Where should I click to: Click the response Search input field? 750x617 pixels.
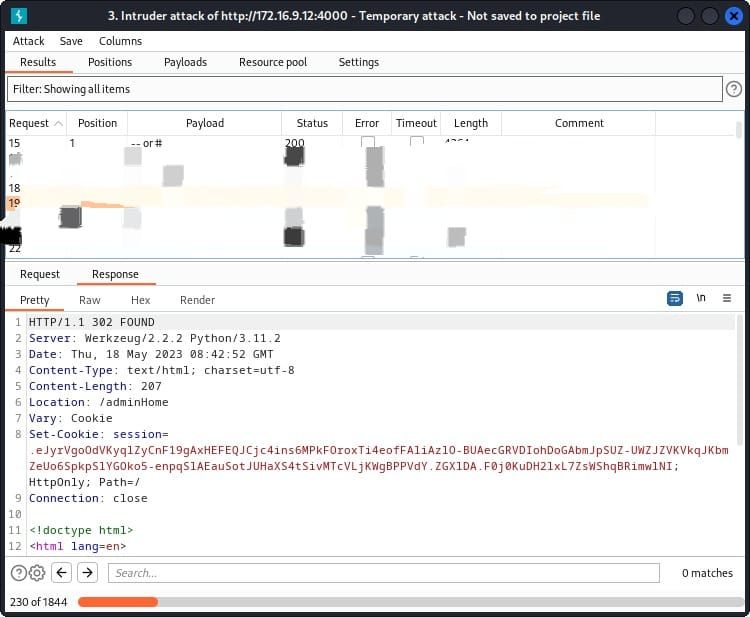coord(384,573)
